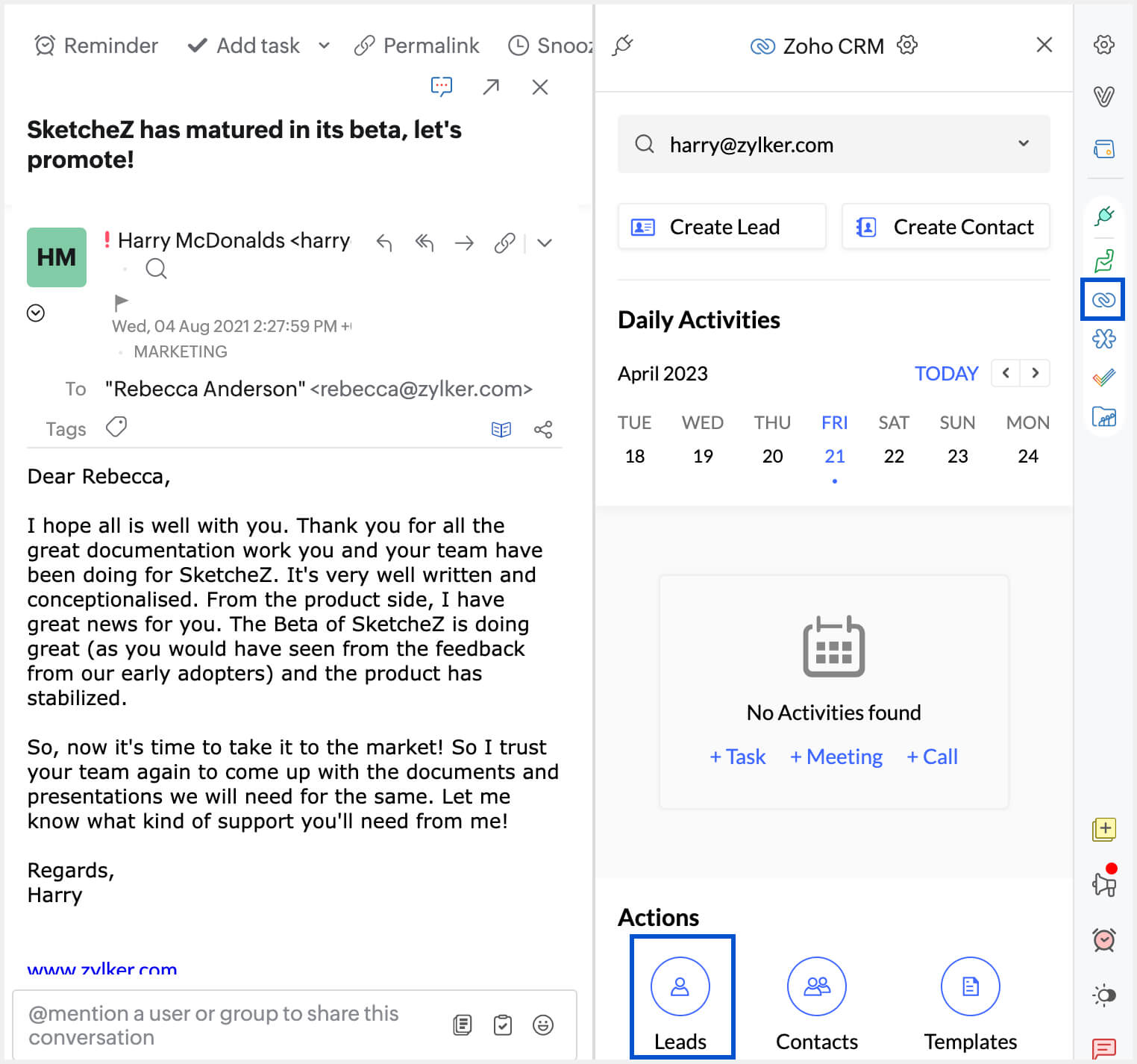Open green sketch pad icon in sidebar
The image size is (1137, 1064).
[x=1104, y=260]
